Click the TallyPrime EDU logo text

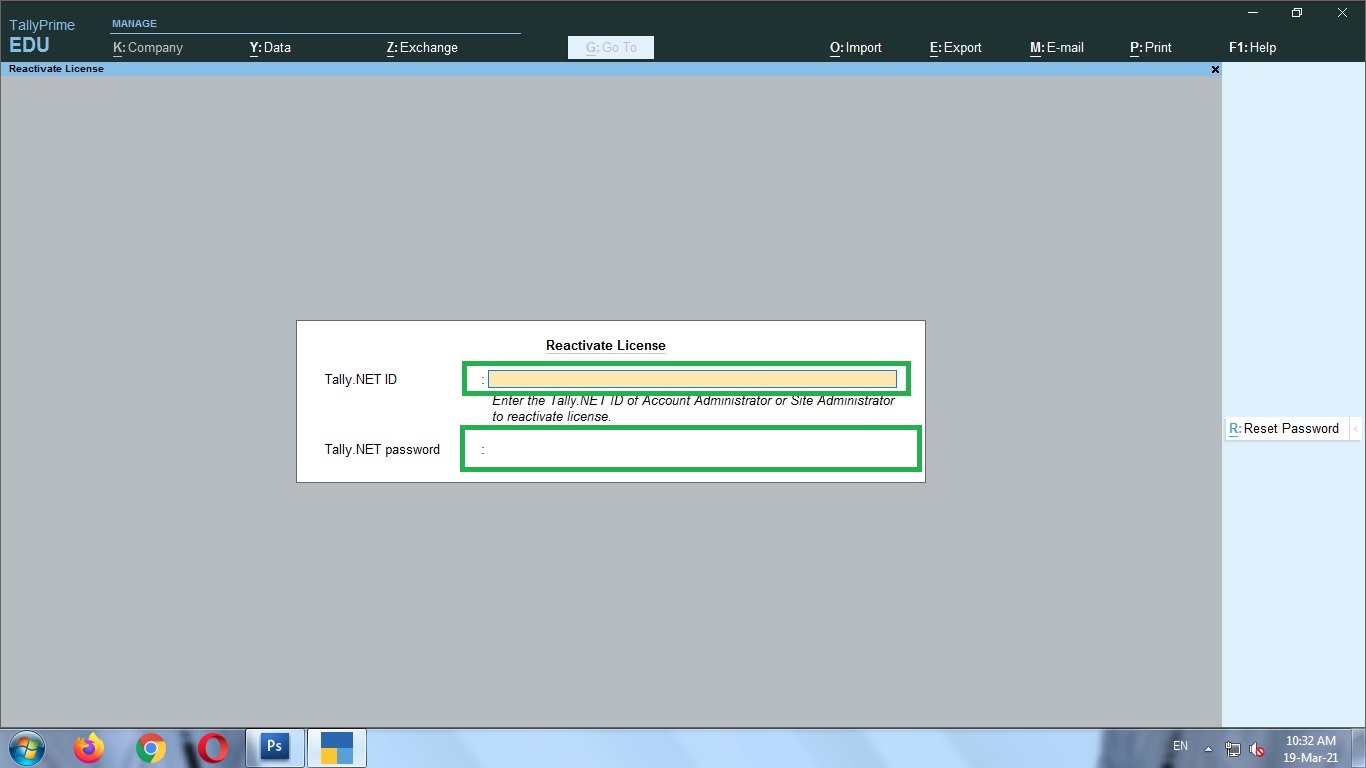coord(42,36)
